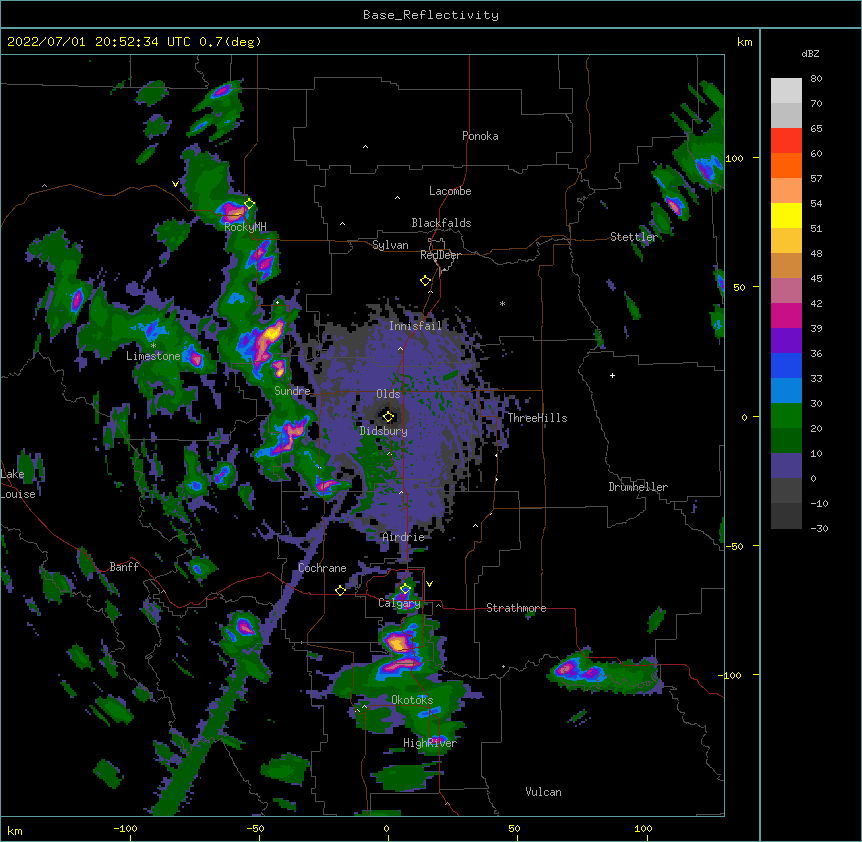This screenshot has width=862, height=842.
Task: Click the Okotoks city label
Action: (412, 700)
